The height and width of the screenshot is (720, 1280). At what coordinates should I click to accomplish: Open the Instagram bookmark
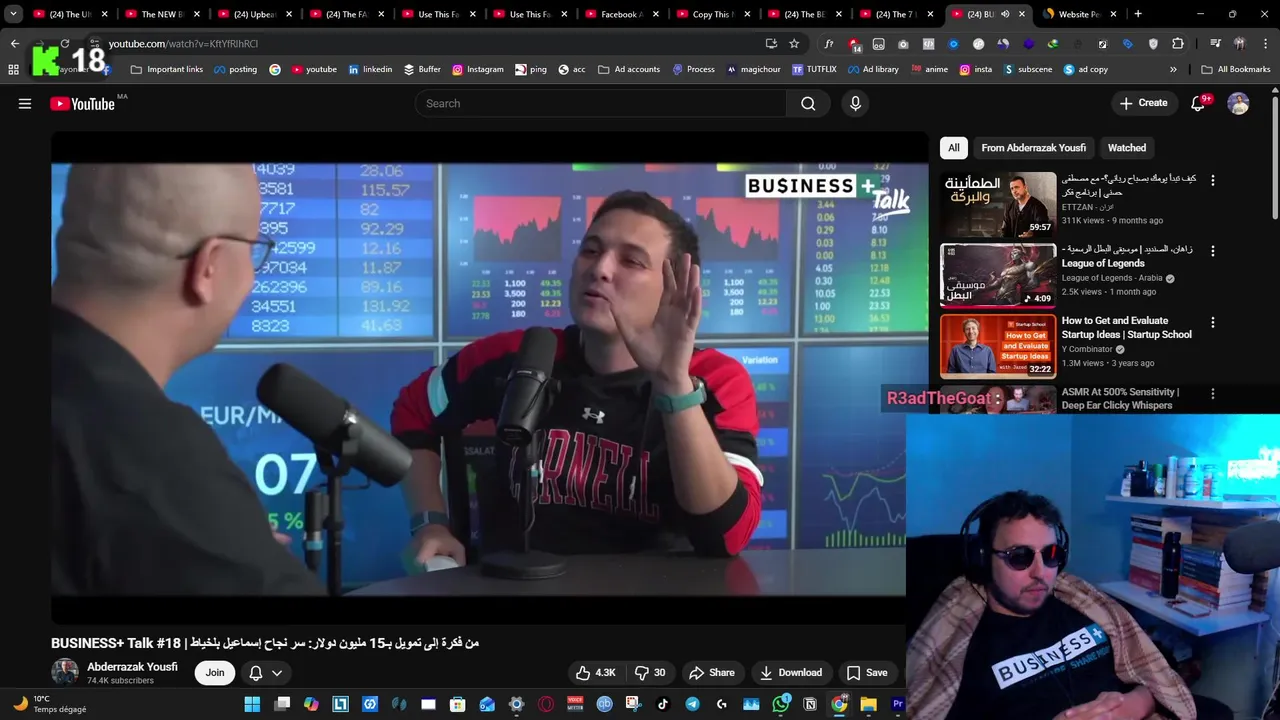pyautogui.click(x=478, y=70)
